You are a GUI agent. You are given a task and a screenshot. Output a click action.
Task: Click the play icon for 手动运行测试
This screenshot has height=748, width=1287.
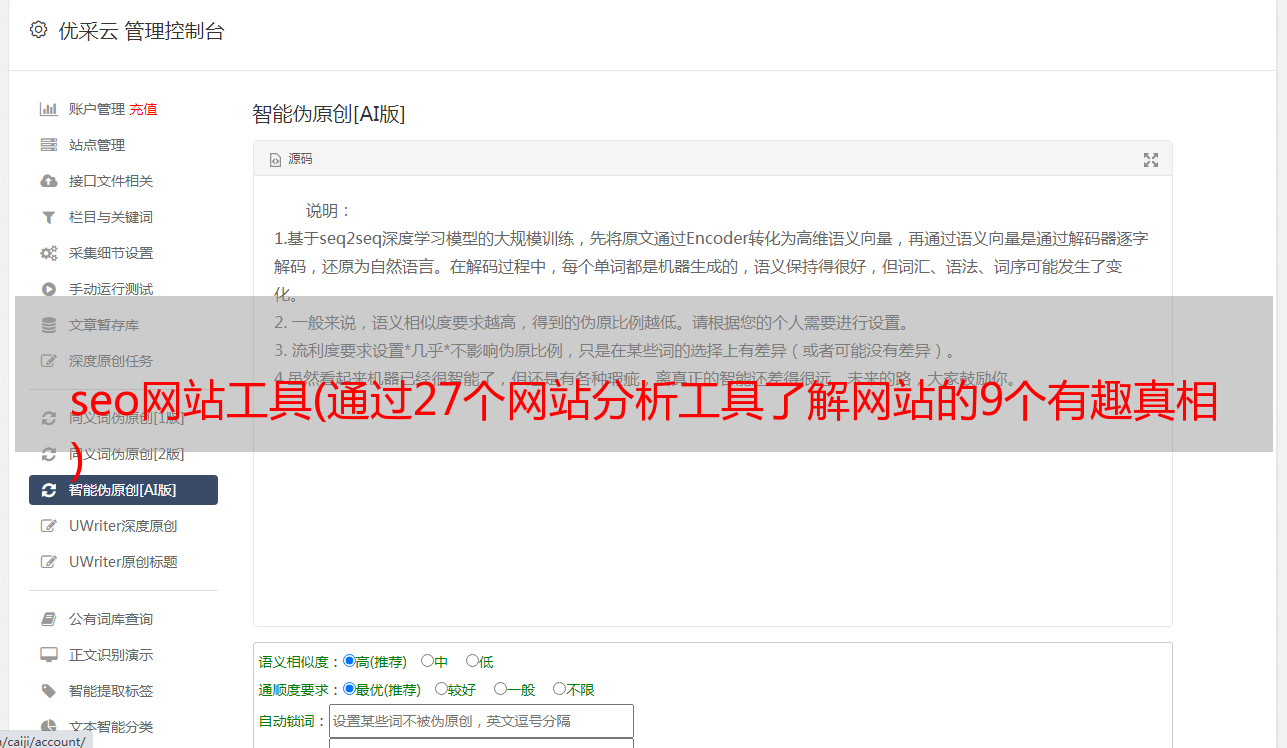coord(48,289)
